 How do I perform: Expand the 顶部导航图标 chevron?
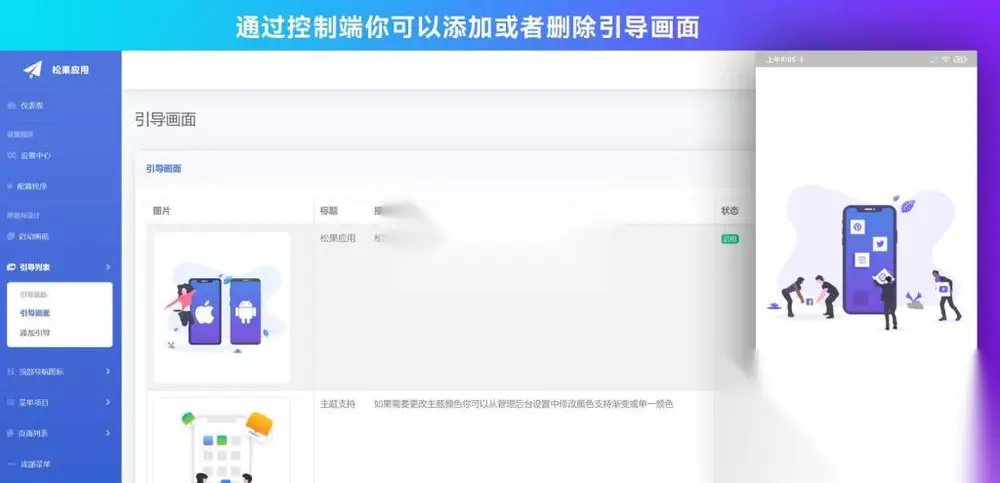(x=108, y=371)
